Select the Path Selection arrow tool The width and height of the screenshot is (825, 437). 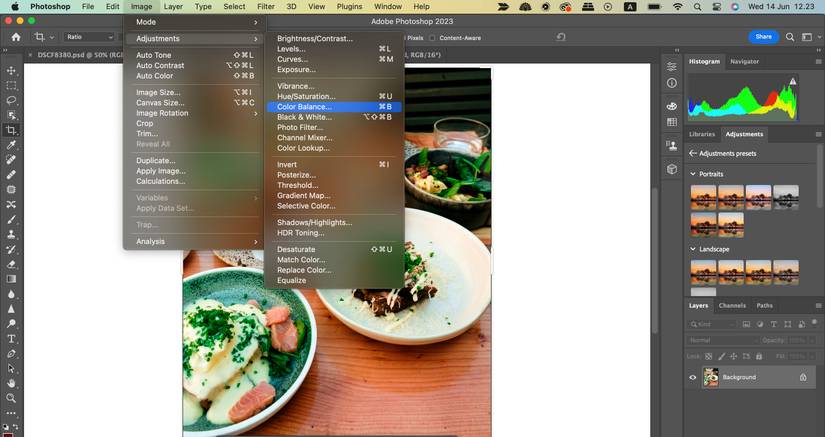[11, 369]
